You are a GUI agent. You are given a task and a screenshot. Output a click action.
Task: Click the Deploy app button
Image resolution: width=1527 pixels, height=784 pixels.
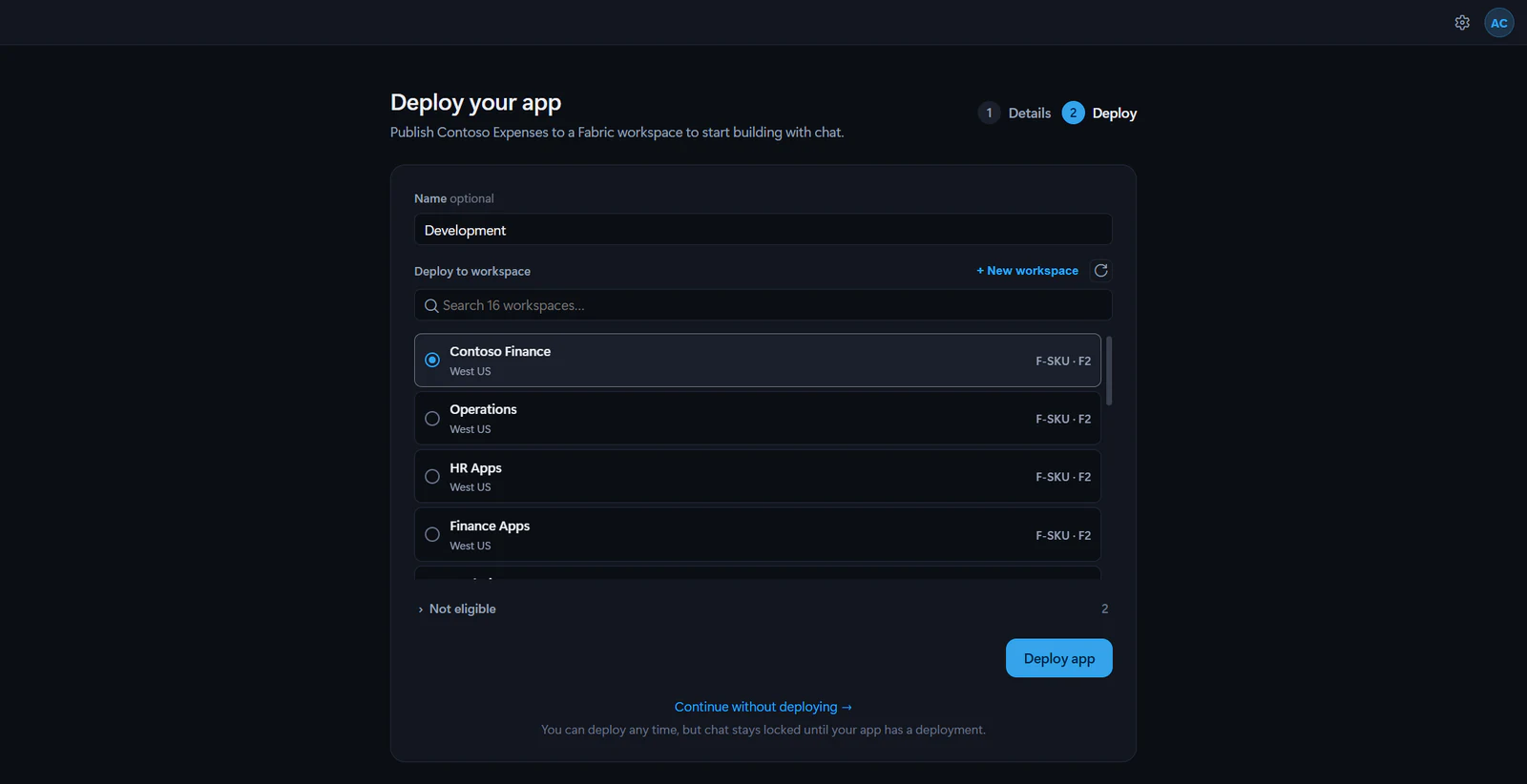click(x=1059, y=658)
